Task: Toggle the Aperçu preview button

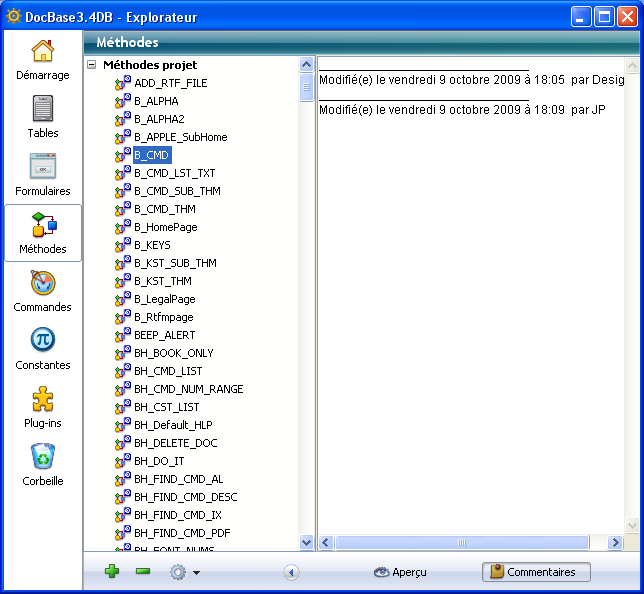Action: click(400, 572)
